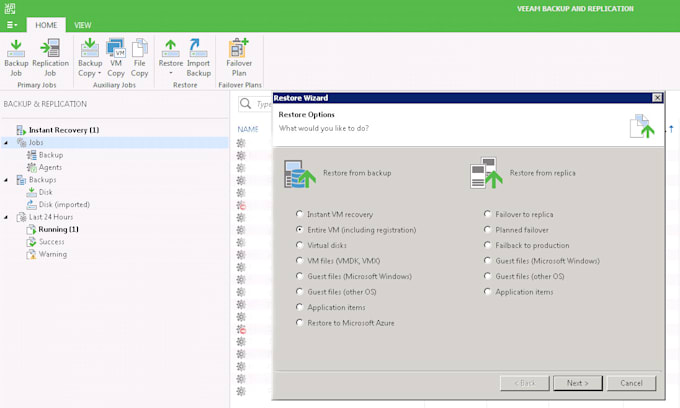680x408 pixels.
Task: Open Disk (imported) tree item
Action: click(x=64, y=204)
